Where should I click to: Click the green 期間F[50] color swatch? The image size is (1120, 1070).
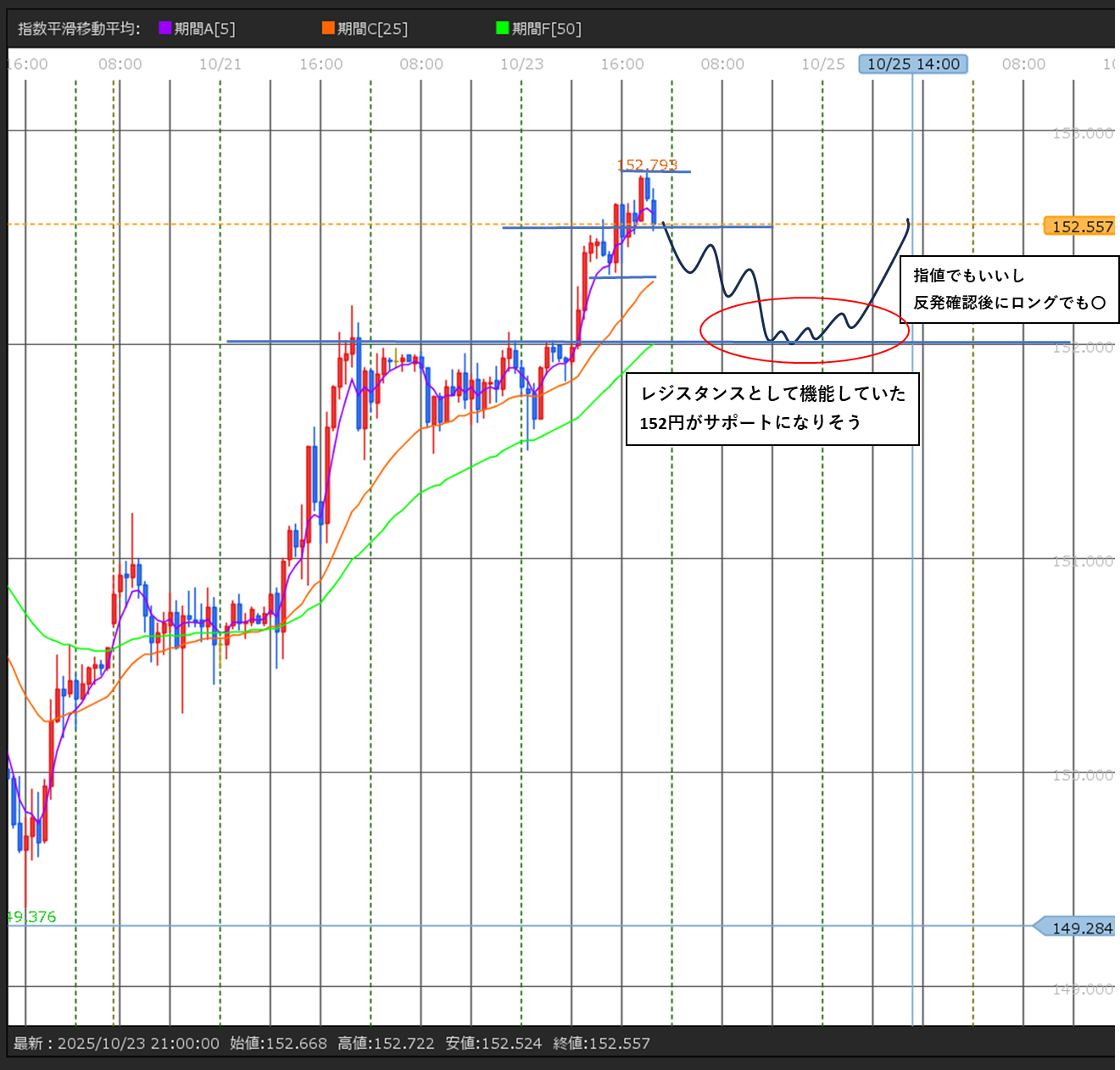pos(502,28)
